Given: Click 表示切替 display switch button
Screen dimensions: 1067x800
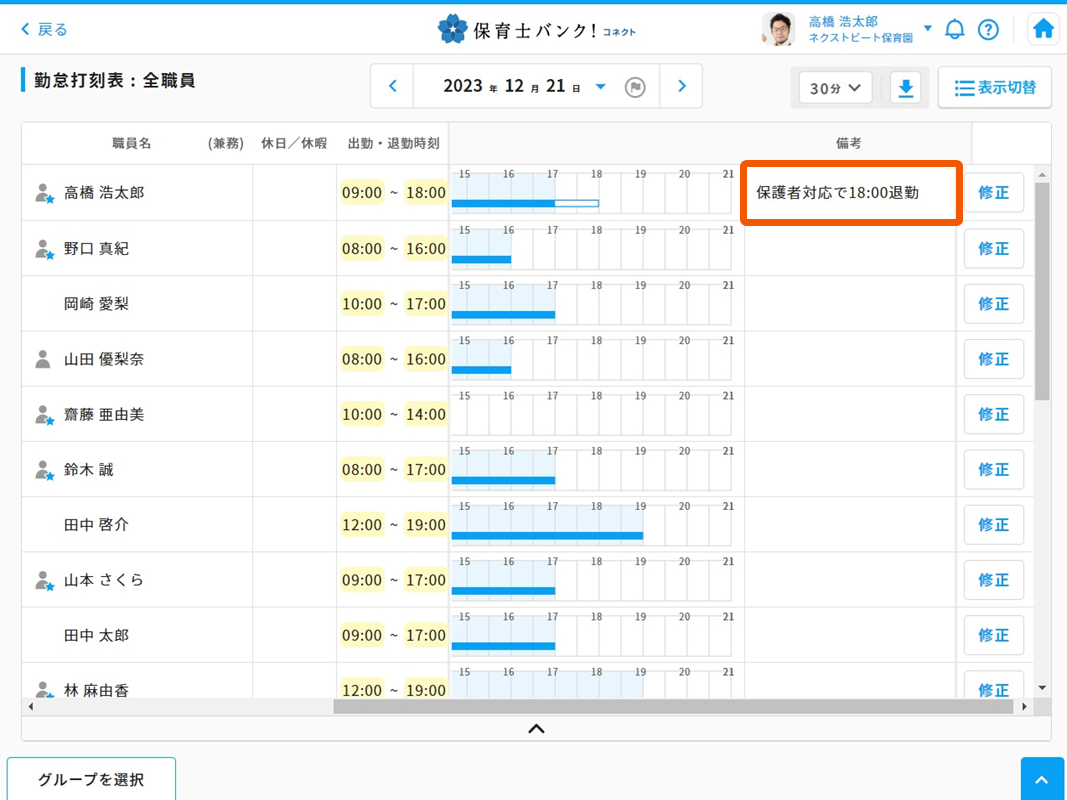Looking at the screenshot, I should click(994, 88).
